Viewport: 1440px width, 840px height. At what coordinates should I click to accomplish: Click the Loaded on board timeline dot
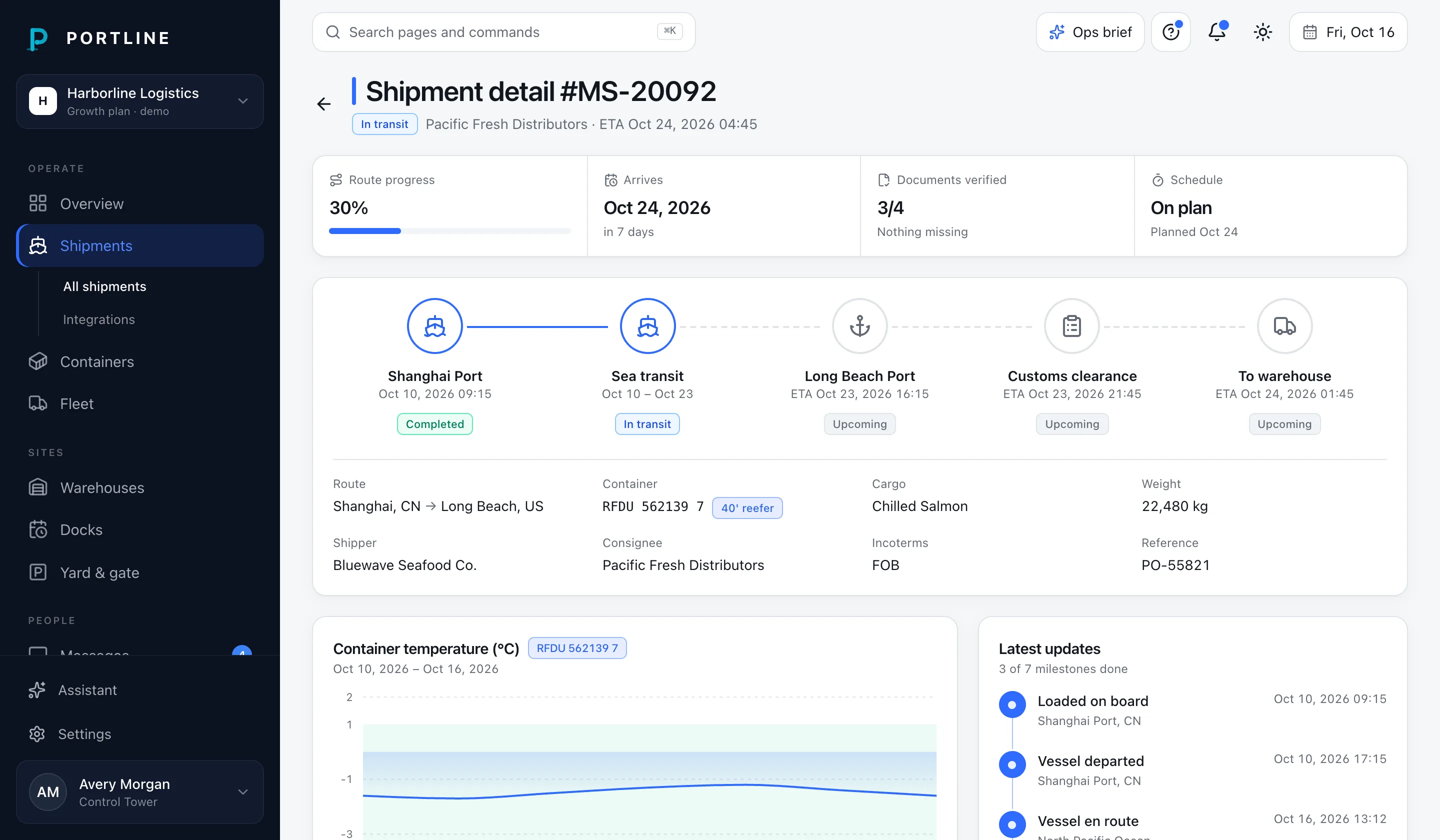1012,704
